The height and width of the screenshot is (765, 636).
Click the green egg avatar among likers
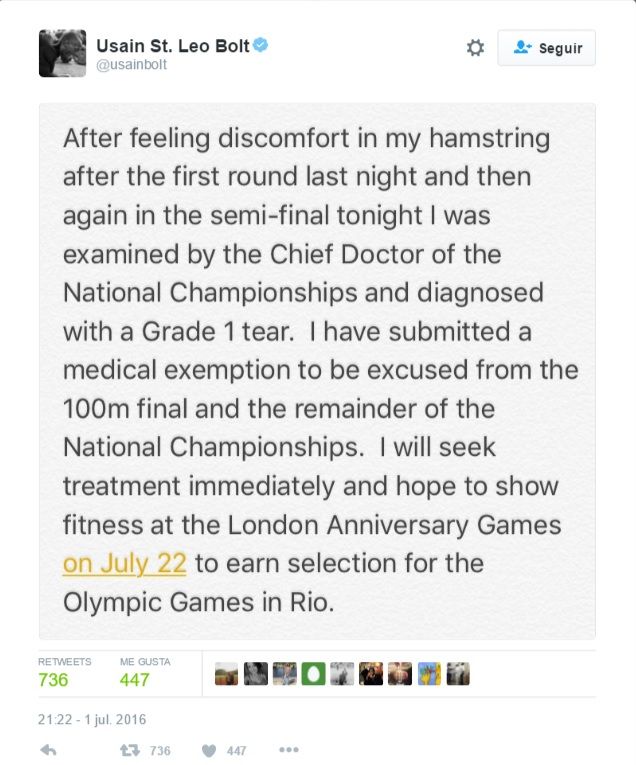[313, 675]
